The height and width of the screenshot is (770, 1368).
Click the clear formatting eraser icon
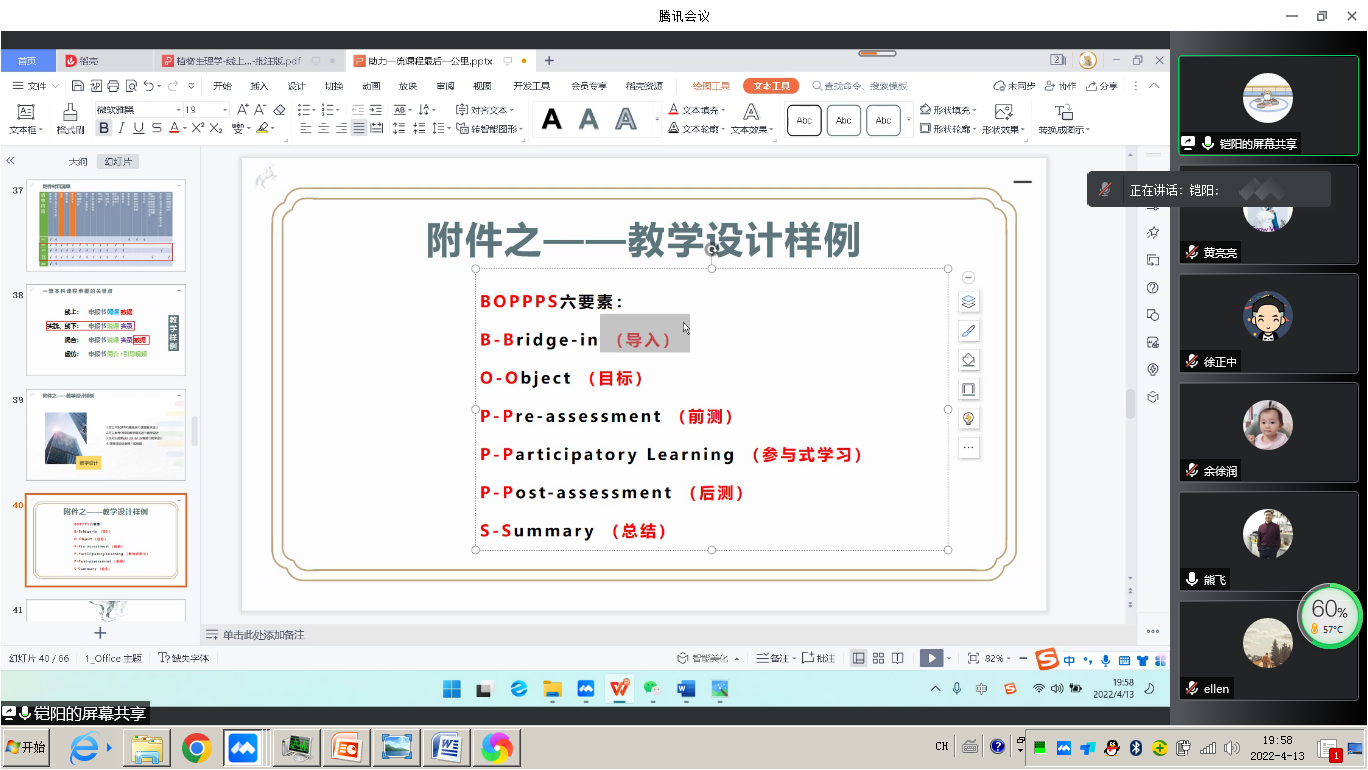pyautogui.click(x=280, y=109)
